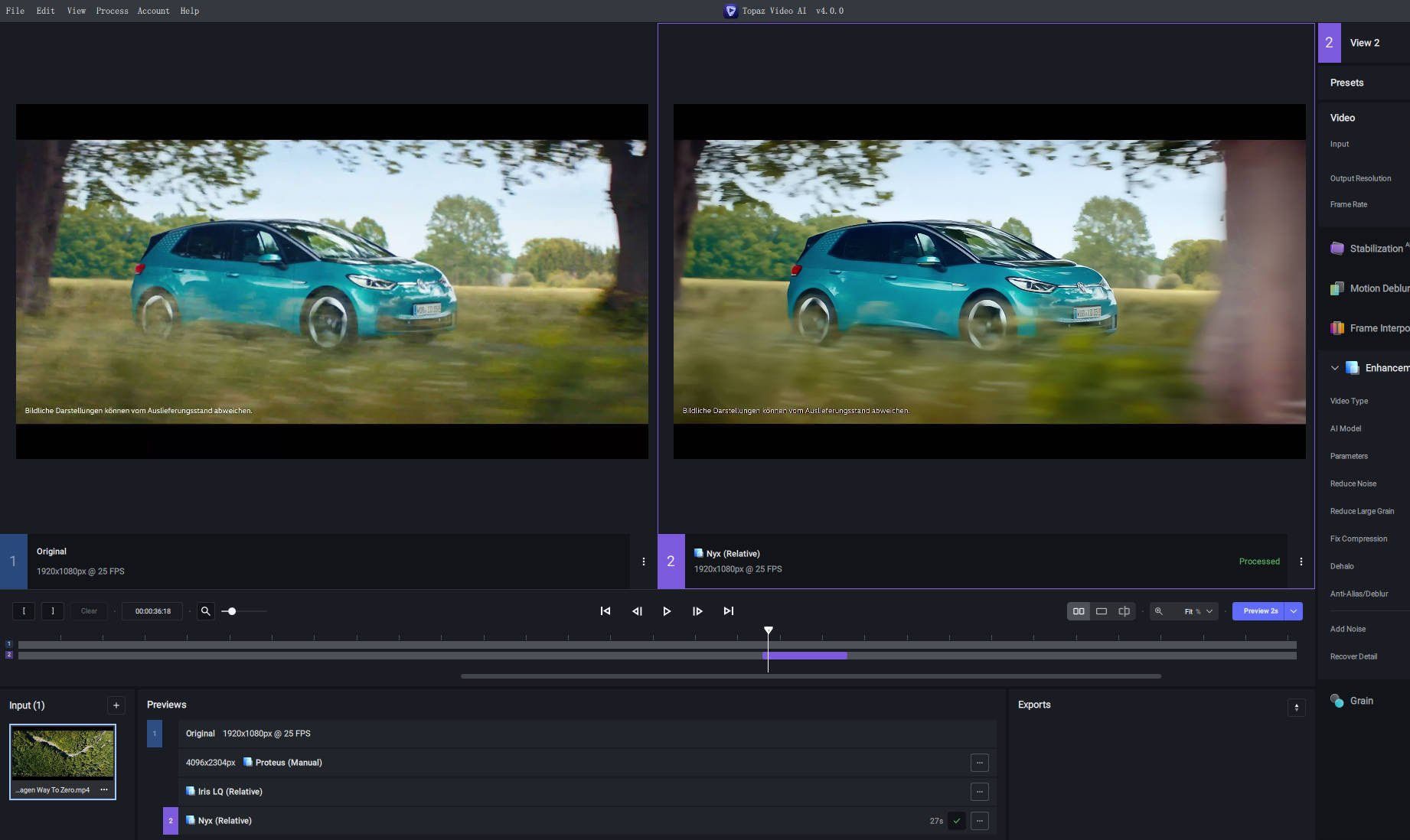This screenshot has height=840, width=1410.
Task: Click the Preview 2s button
Action: [1259, 611]
